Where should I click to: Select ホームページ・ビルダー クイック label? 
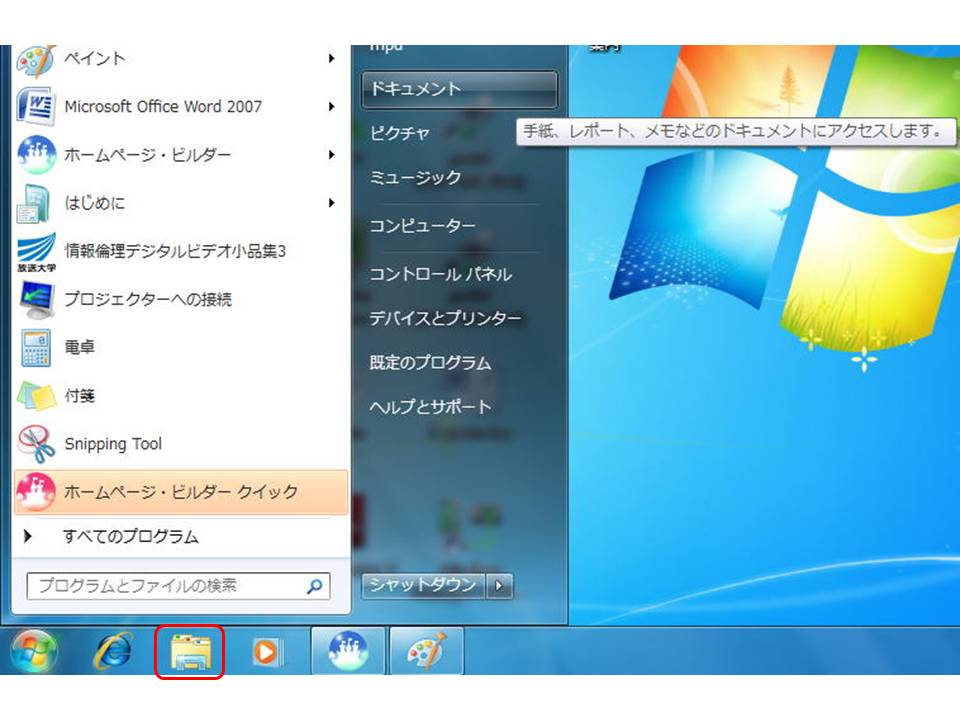pyautogui.click(x=181, y=492)
